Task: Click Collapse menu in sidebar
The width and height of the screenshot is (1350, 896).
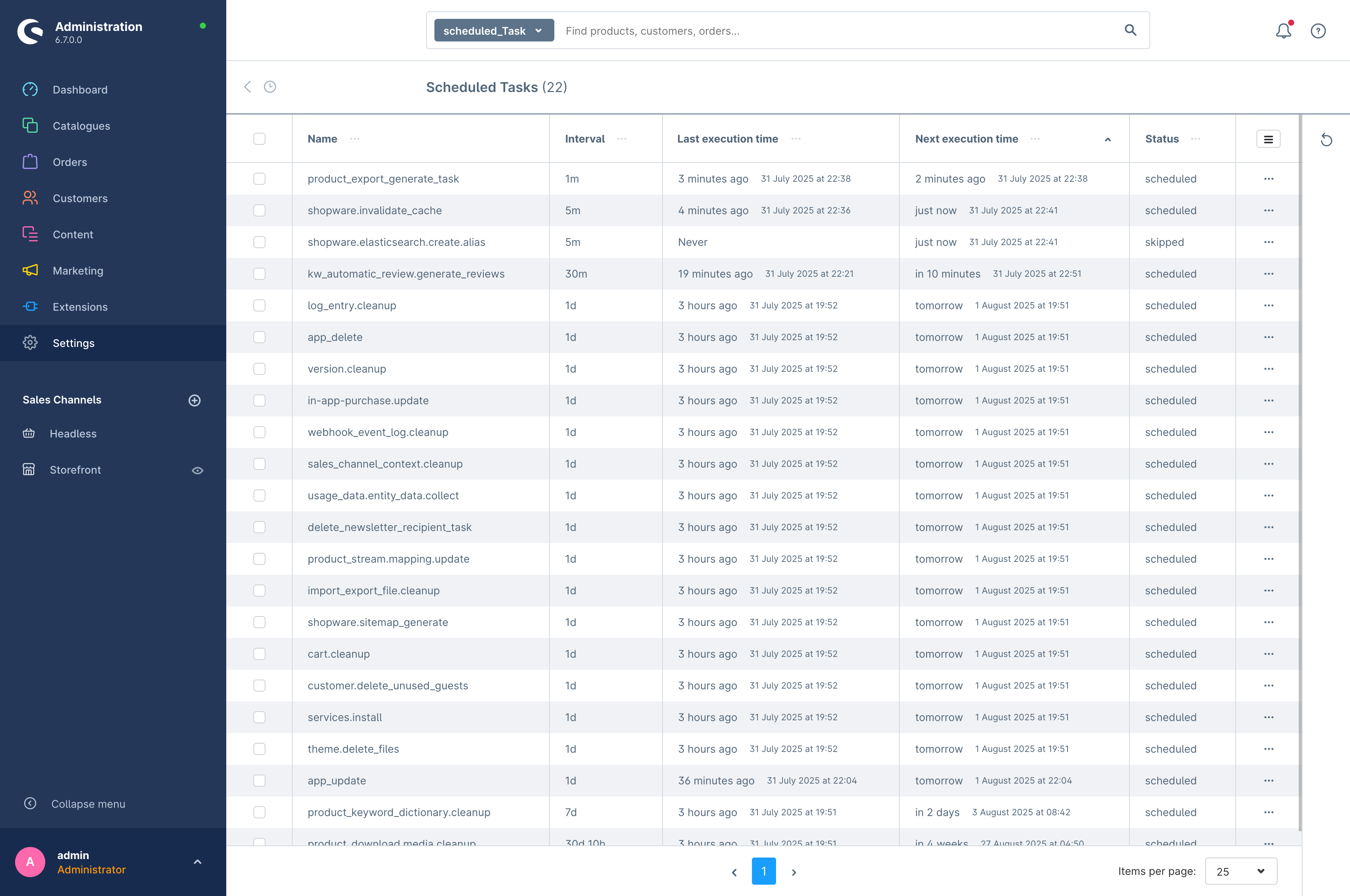Action: pyautogui.click(x=88, y=804)
